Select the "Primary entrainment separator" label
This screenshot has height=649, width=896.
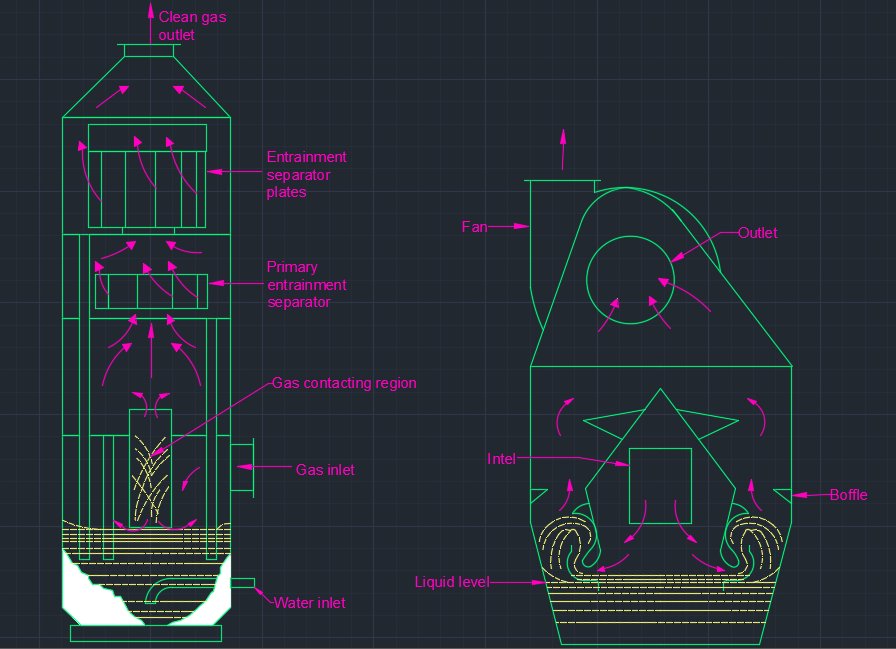(306, 285)
